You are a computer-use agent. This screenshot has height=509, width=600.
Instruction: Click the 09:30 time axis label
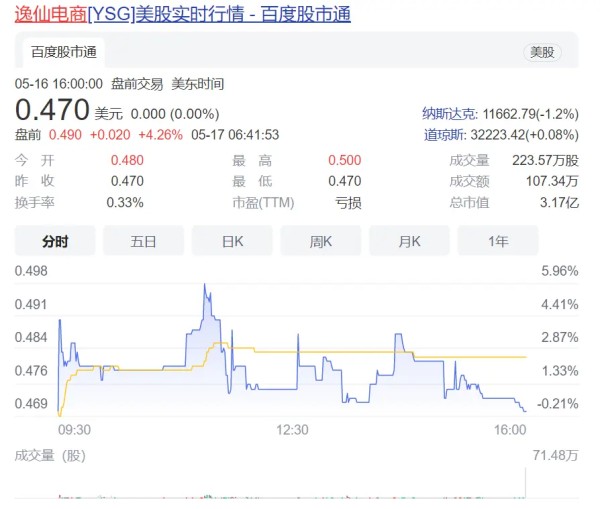point(74,430)
